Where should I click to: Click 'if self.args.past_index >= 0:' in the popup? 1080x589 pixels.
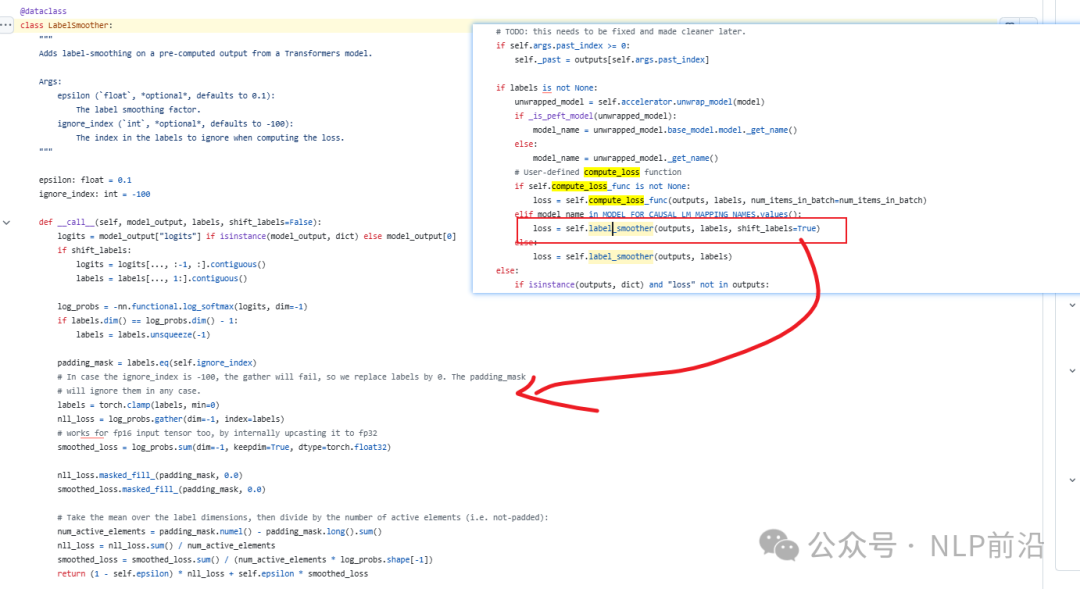click(563, 45)
